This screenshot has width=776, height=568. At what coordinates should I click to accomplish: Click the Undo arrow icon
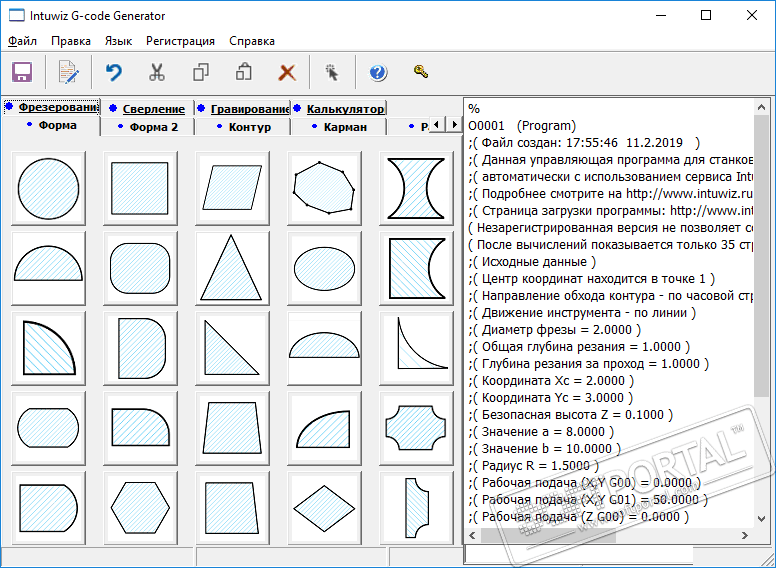114,73
